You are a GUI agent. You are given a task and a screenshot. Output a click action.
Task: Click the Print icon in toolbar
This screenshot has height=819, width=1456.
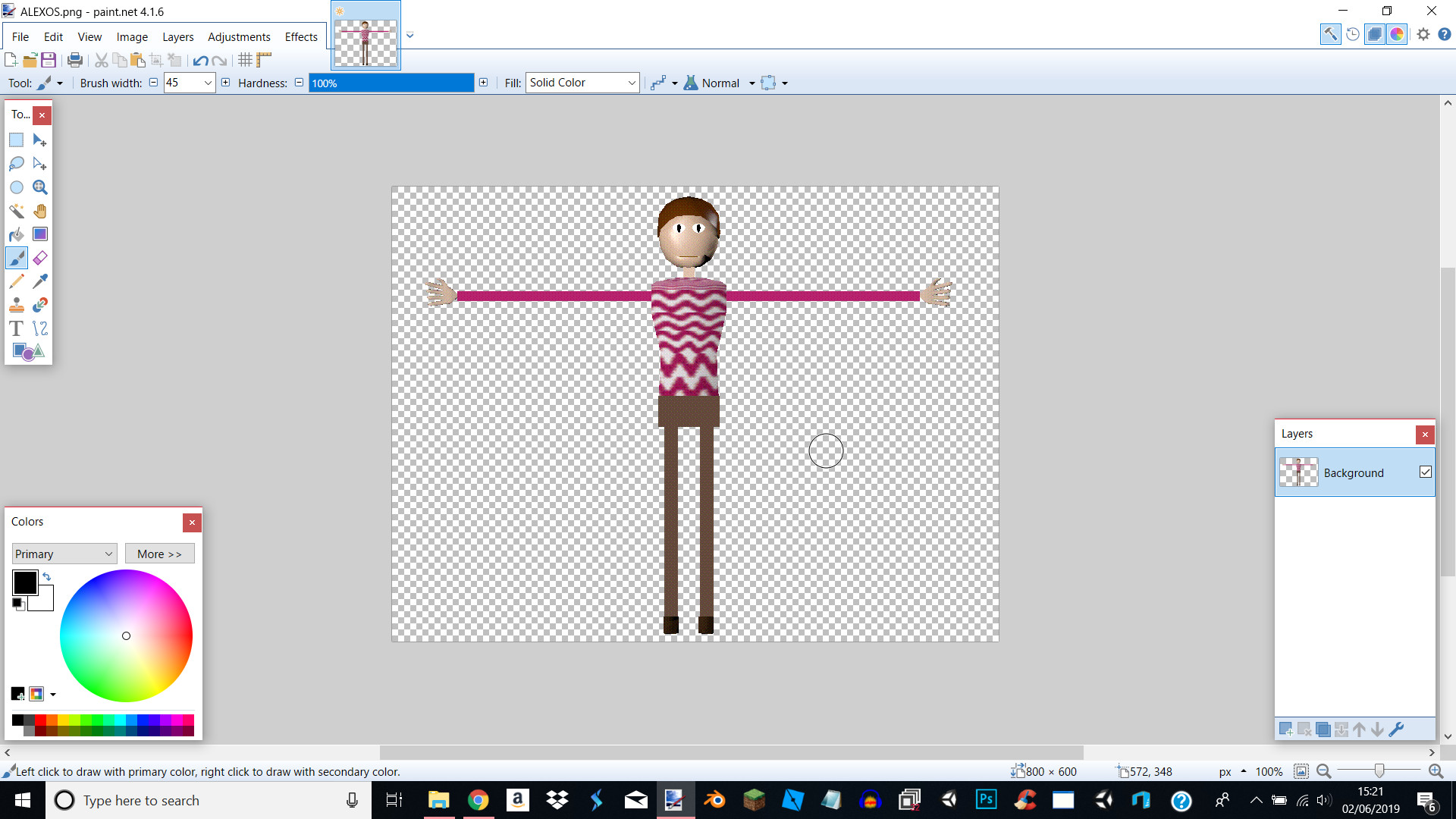pyautogui.click(x=74, y=60)
